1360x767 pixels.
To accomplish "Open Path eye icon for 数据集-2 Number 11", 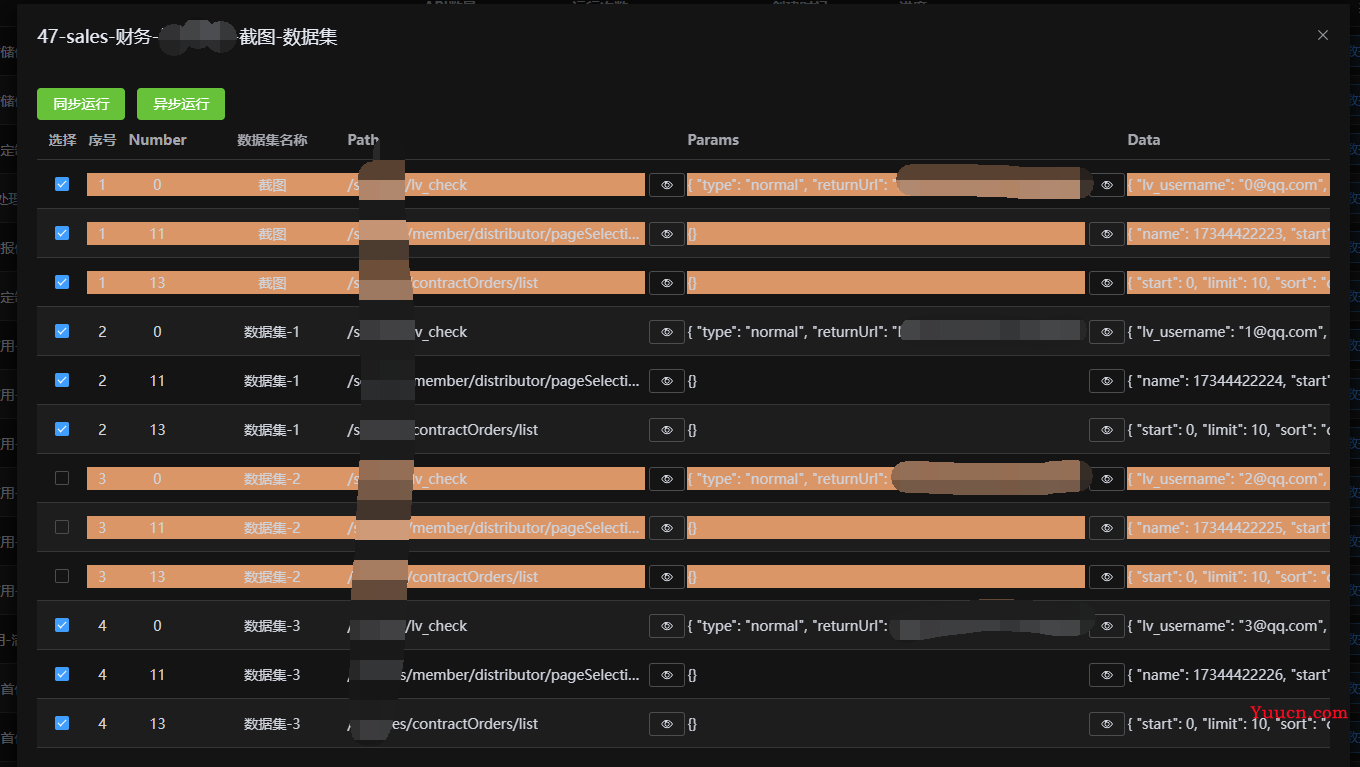I will pyautogui.click(x=667, y=528).
